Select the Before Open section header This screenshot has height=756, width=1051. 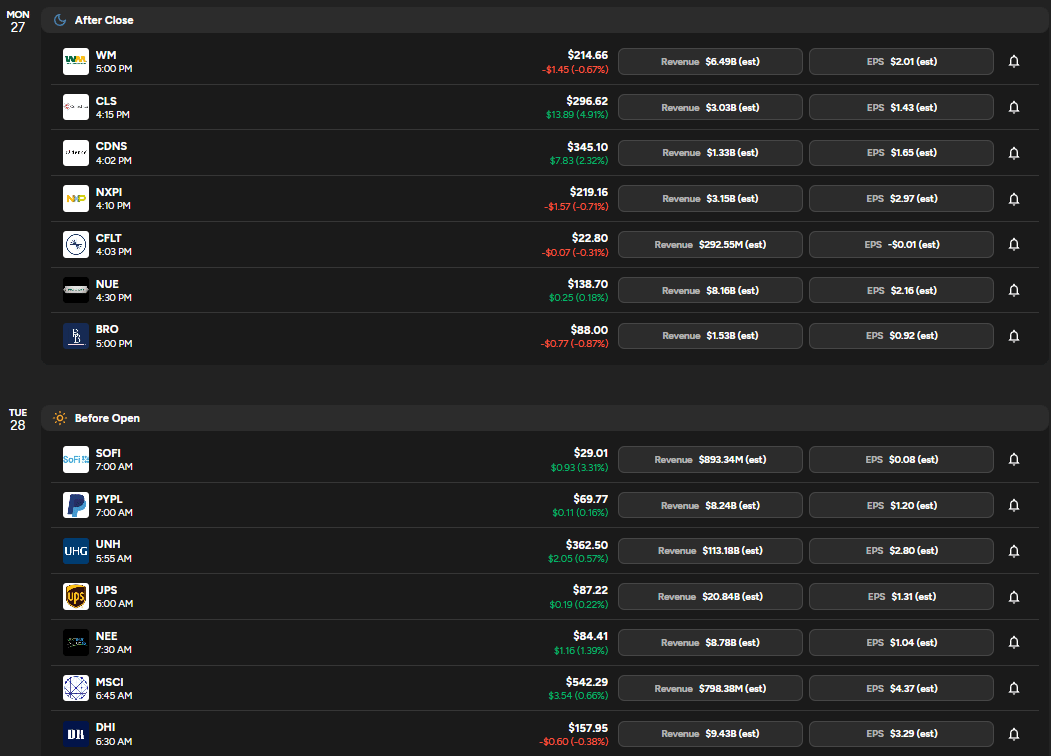544,418
